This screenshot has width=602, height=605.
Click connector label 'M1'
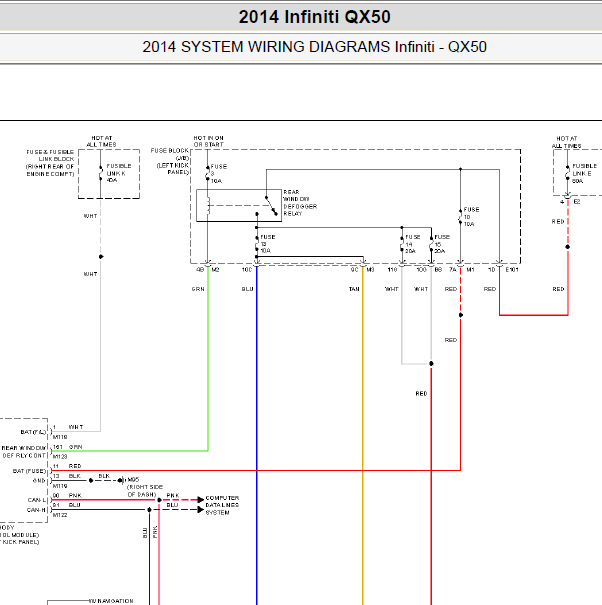(470, 270)
